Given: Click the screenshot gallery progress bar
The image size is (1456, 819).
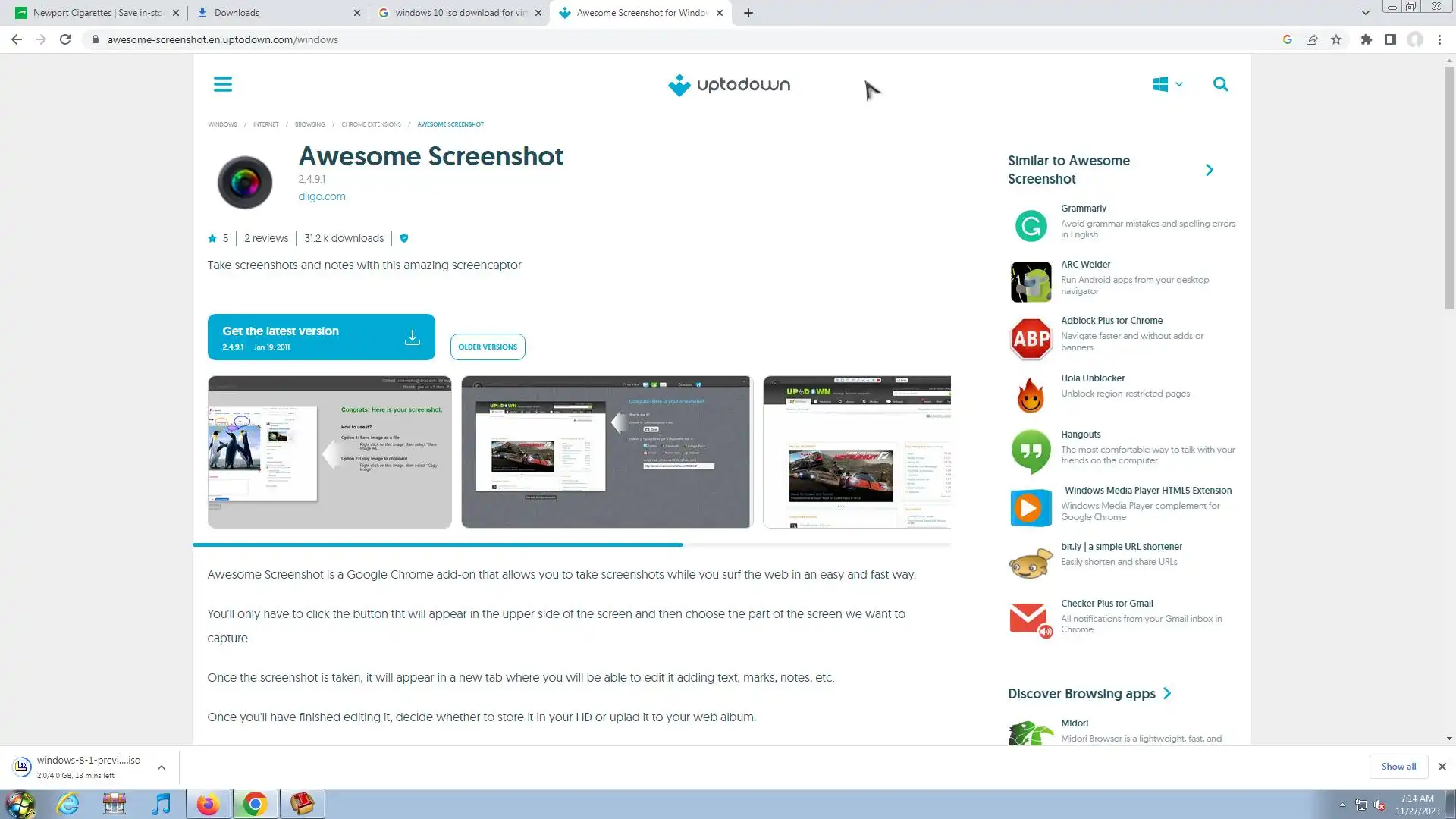Looking at the screenshot, I should 571,544.
